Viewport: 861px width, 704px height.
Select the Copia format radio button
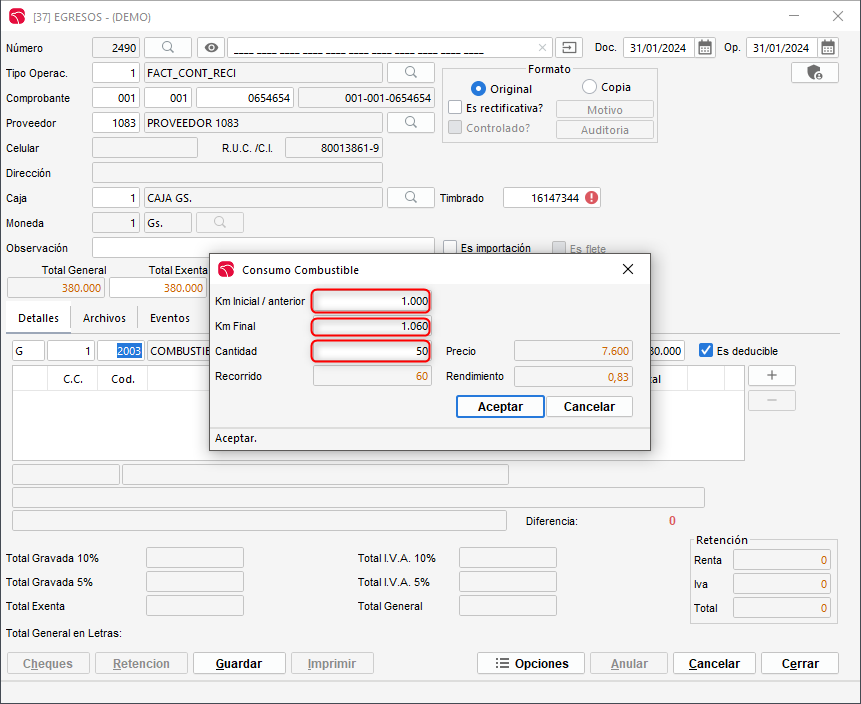coord(589,87)
